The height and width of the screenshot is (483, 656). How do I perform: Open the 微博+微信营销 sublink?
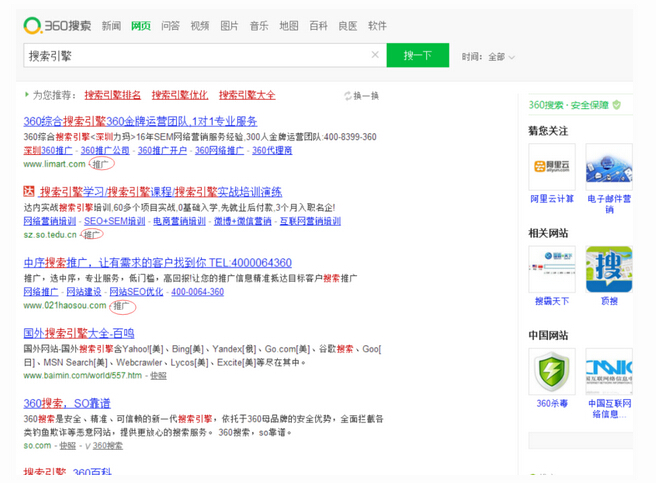pyautogui.click(x=243, y=221)
